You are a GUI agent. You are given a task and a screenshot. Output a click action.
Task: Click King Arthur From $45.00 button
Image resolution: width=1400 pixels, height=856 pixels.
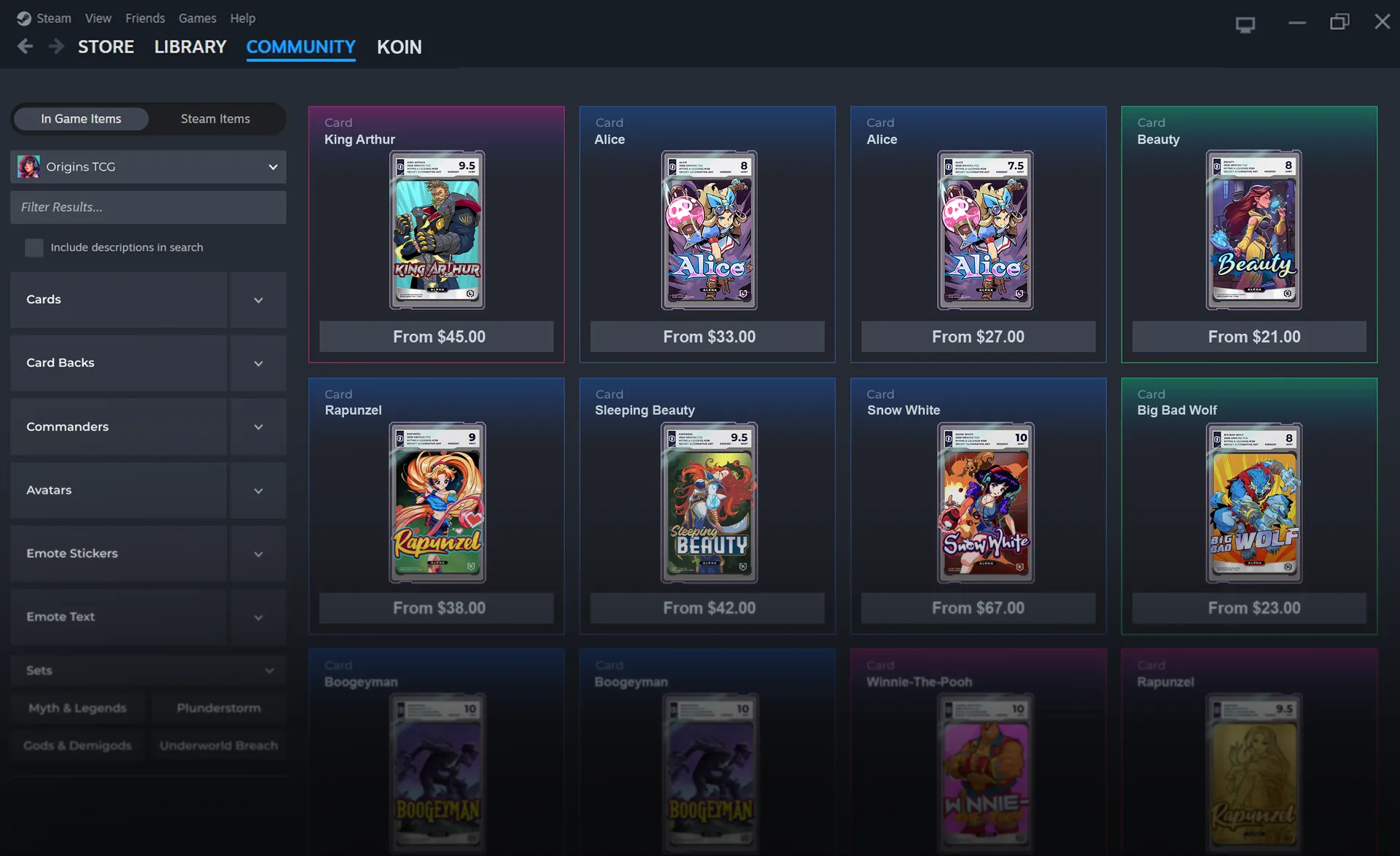pyautogui.click(x=436, y=337)
